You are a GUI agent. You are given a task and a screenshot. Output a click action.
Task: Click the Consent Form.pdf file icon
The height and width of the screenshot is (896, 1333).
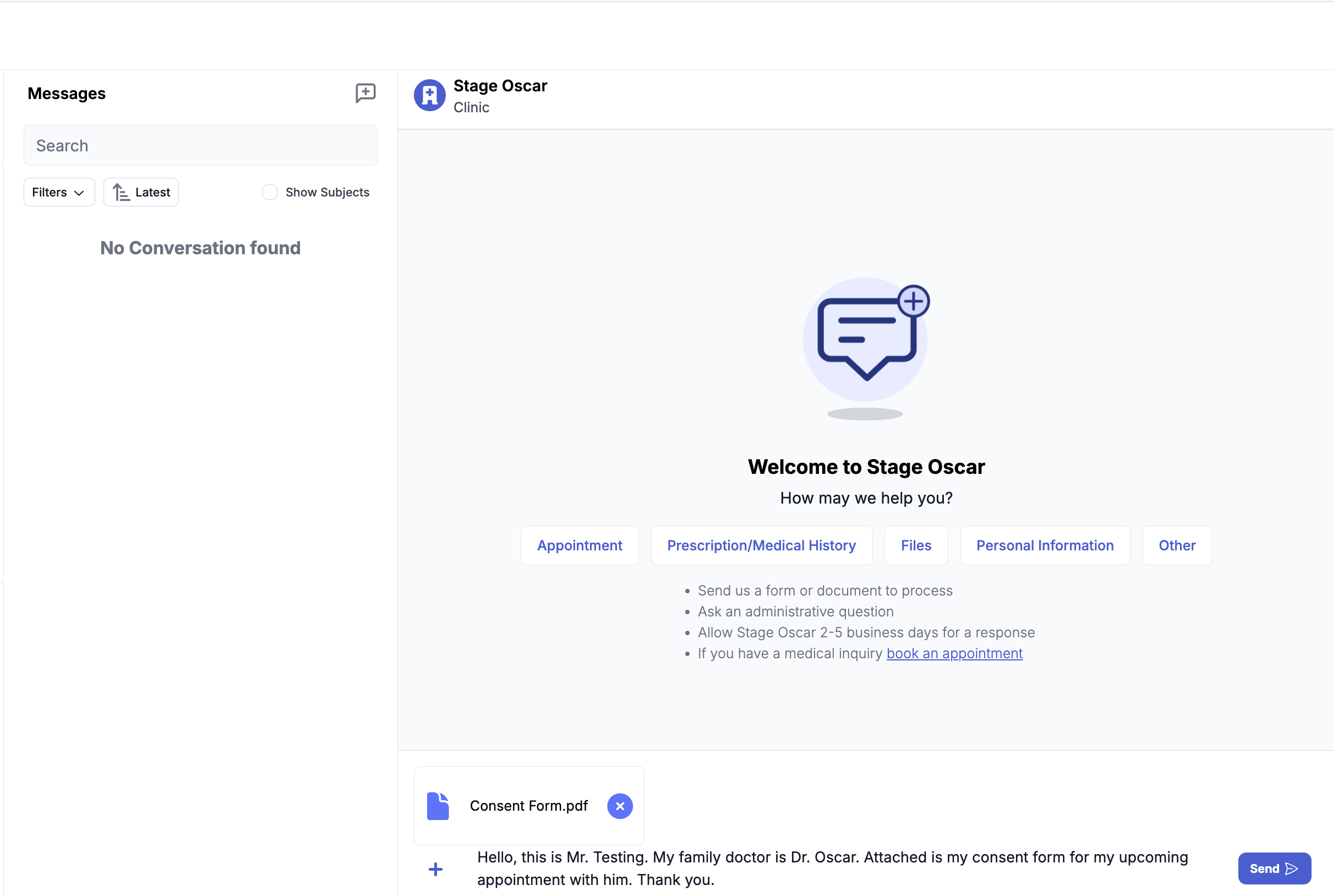point(438,806)
